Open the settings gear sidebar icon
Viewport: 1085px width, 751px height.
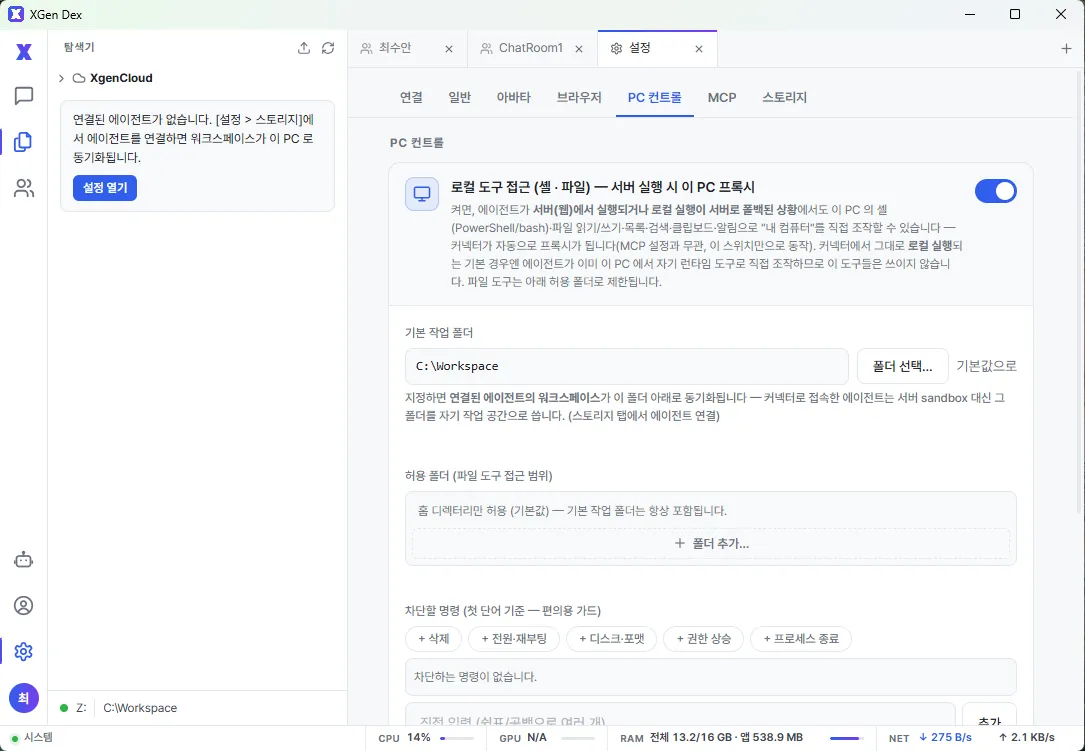click(24, 651)
